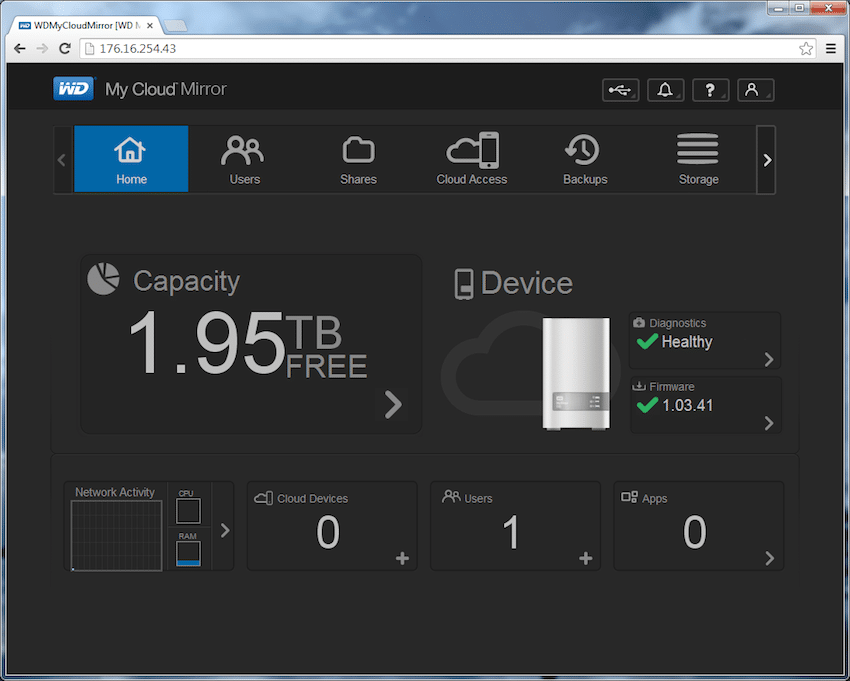Viewport: 850px width, 681px height.
Task: Click the CPU usage indicator box
Action: tap(188, 511)
